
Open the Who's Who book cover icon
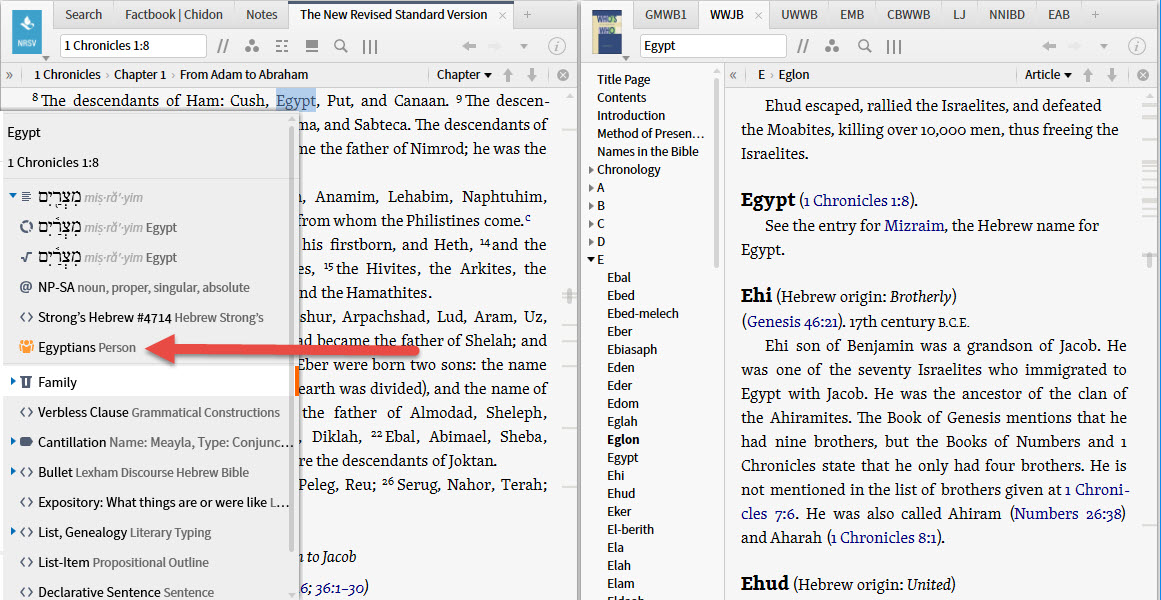point(607,33)
